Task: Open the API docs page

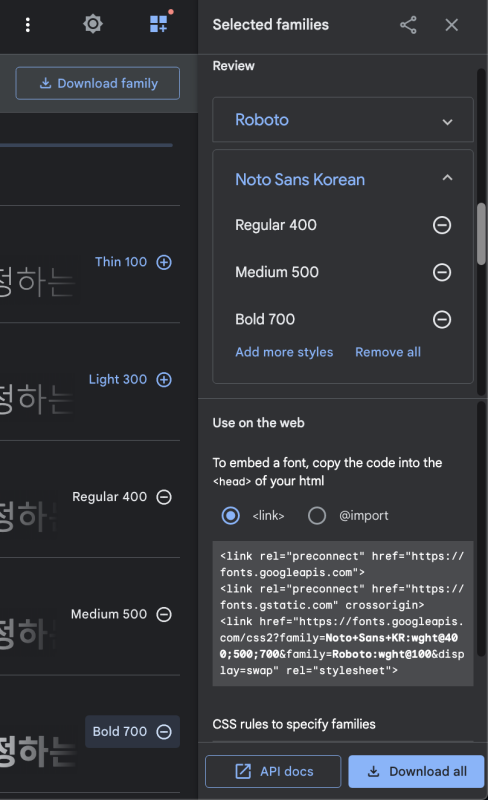Action: tap(273, 771)
